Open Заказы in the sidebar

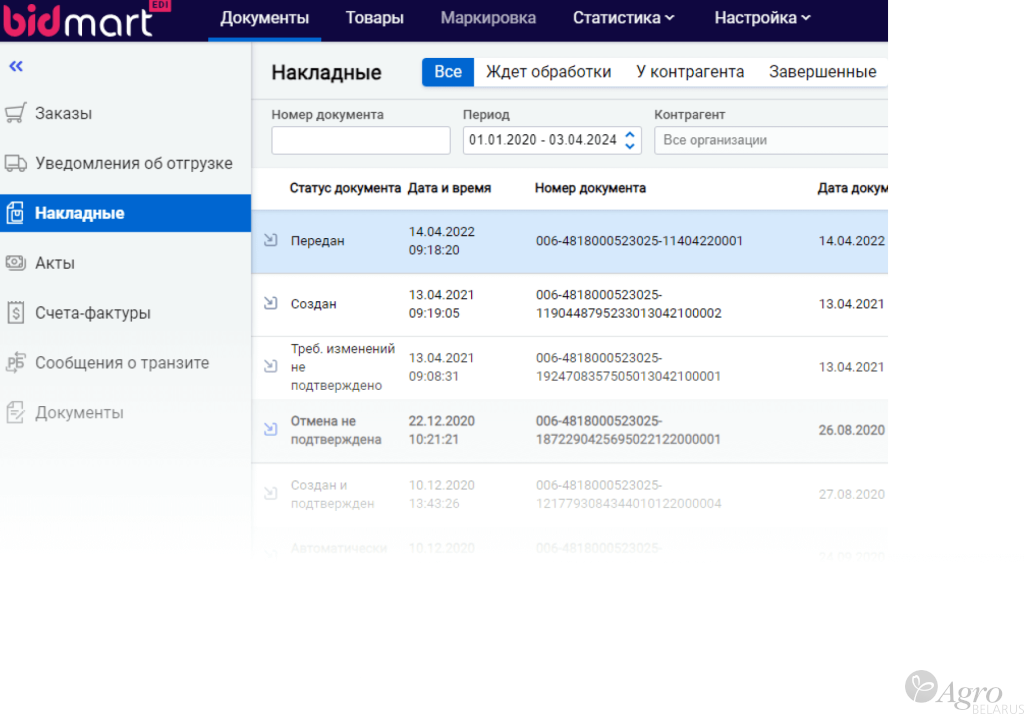coord(63,113)
